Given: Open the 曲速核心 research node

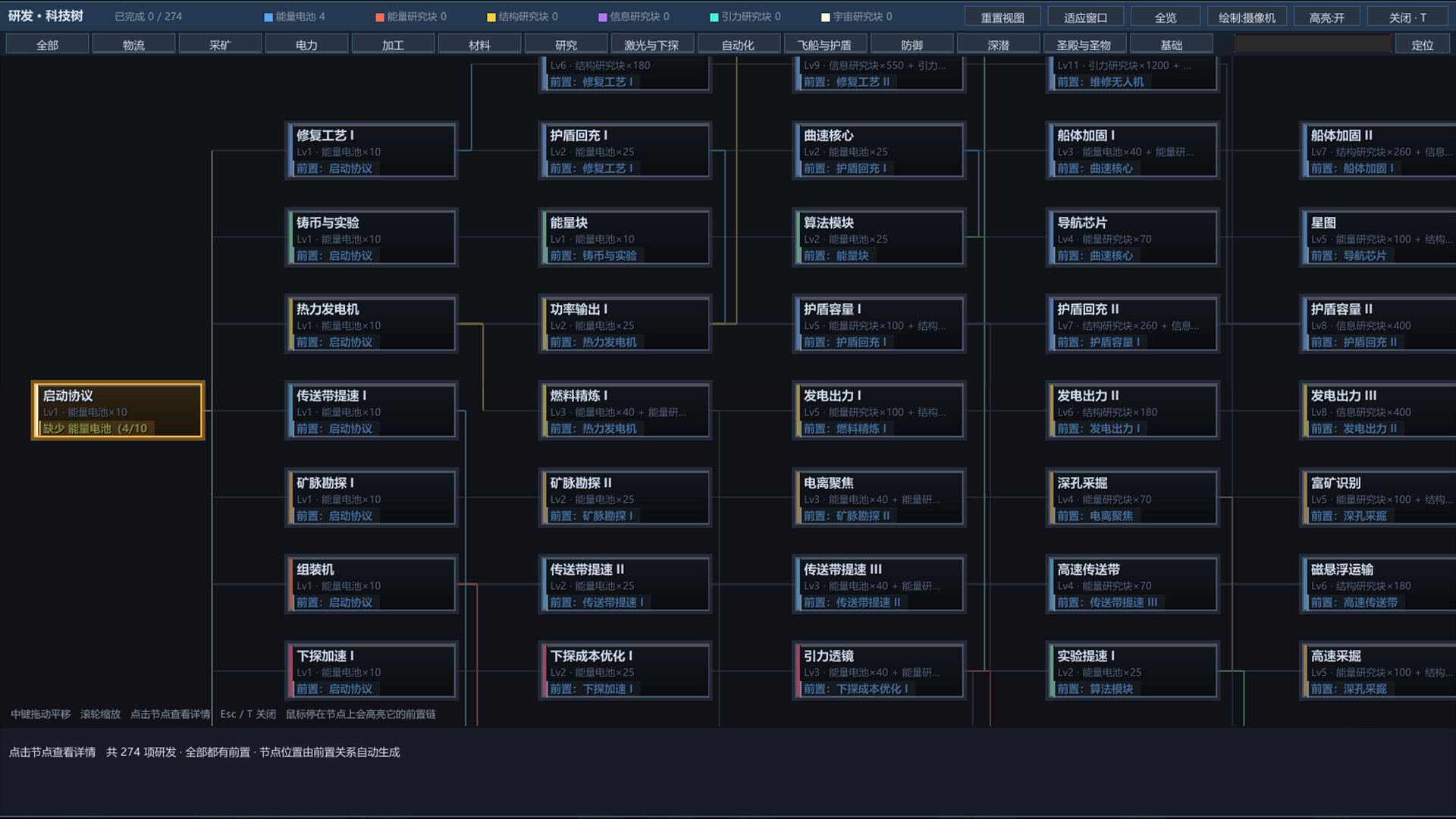Looking at the screenshot, I should click(879, 150).
